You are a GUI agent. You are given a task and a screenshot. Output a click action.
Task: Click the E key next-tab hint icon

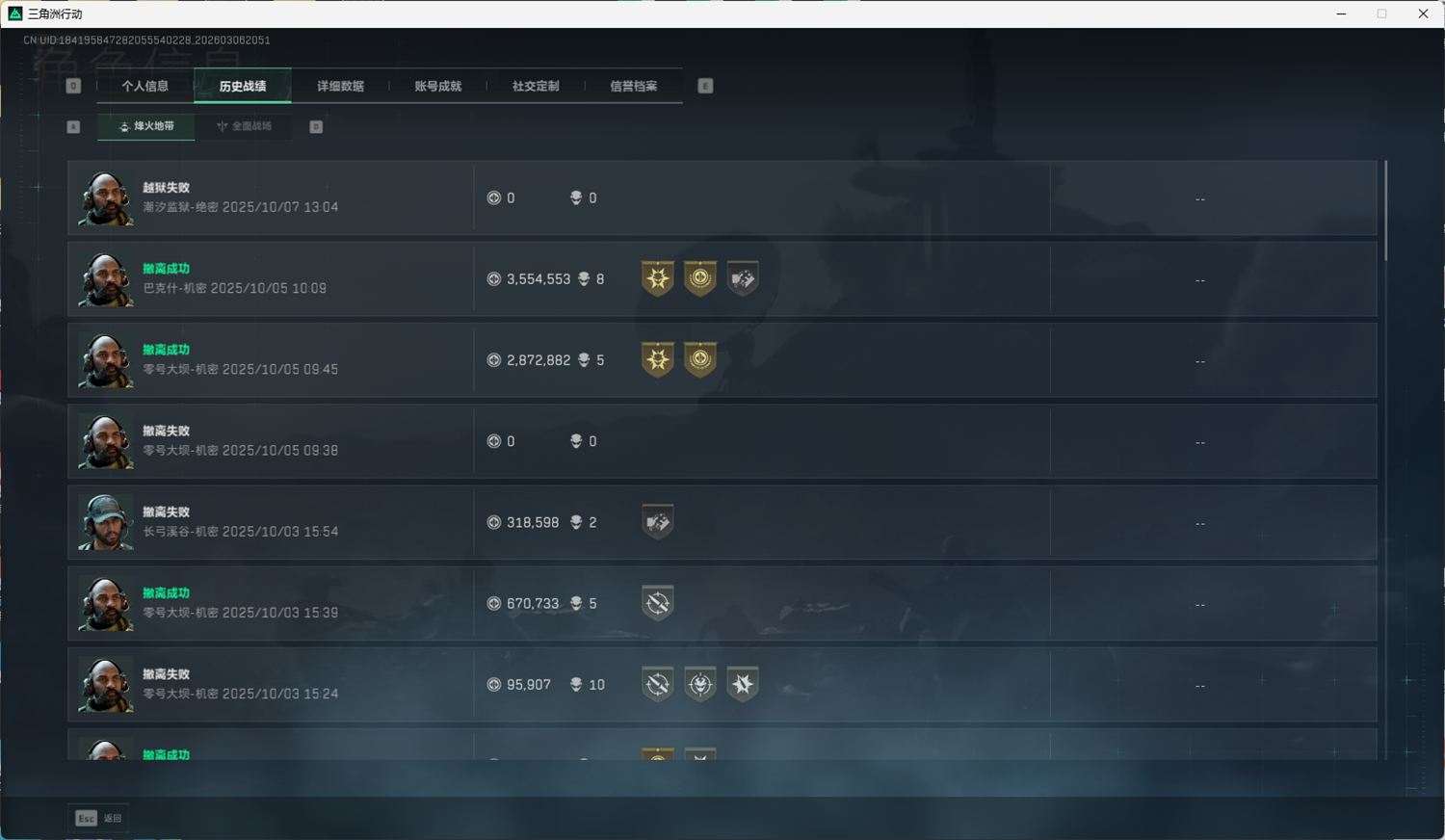(705, 86)
